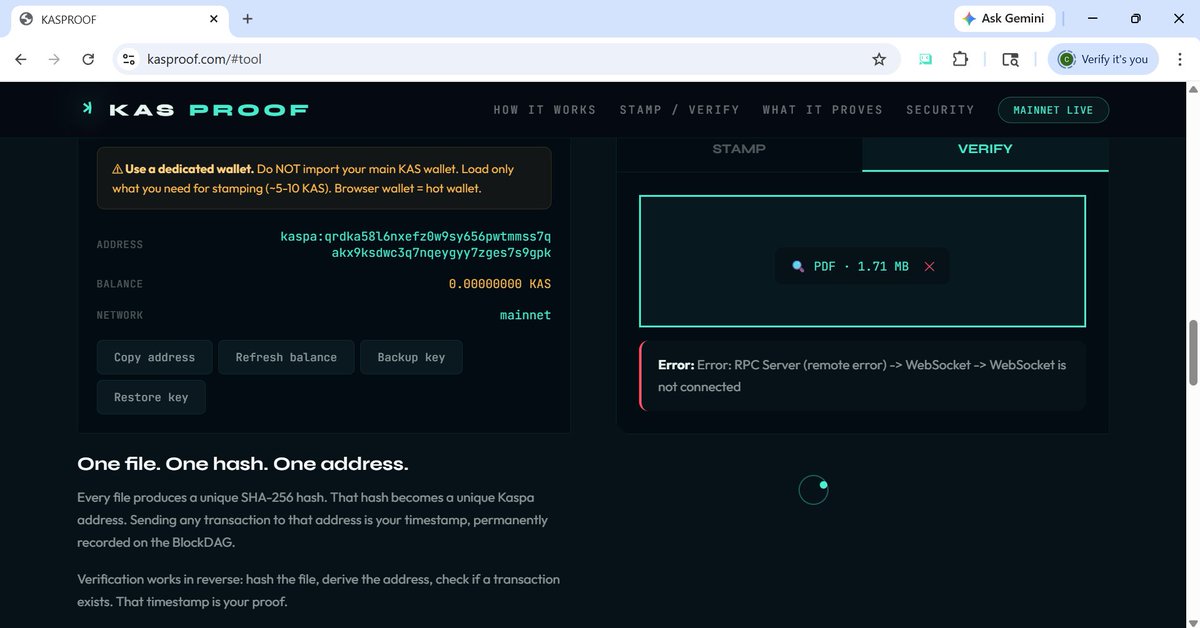
Task: Remove the PDF file with the X
Action: click(930, 266)
